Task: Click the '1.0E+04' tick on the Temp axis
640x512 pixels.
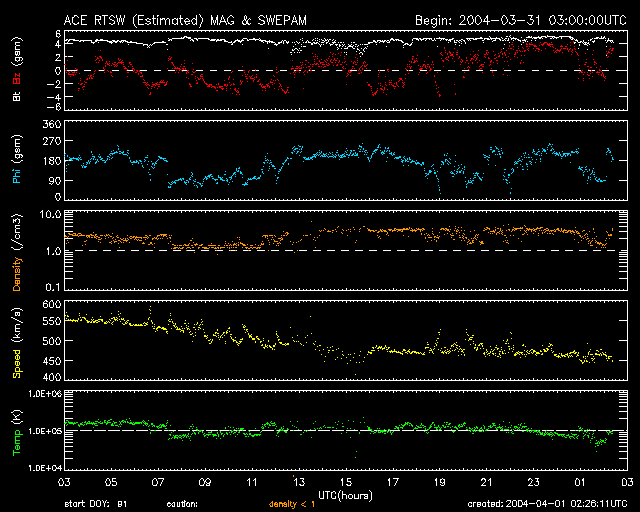Action: [45, 468]
